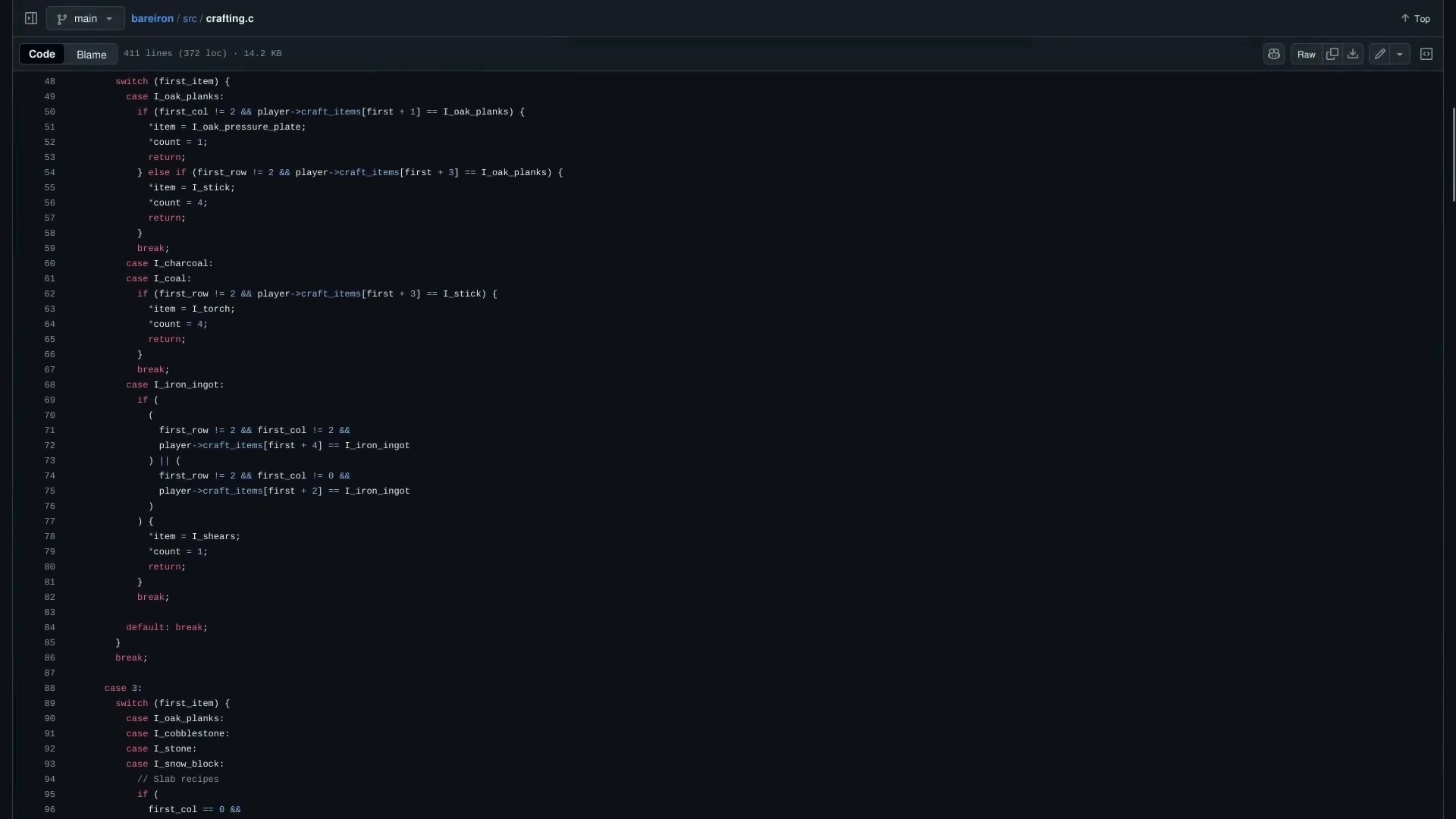
Task: Click 'case I_charcoal:' on line 60
Action: (x=170, y=263)
